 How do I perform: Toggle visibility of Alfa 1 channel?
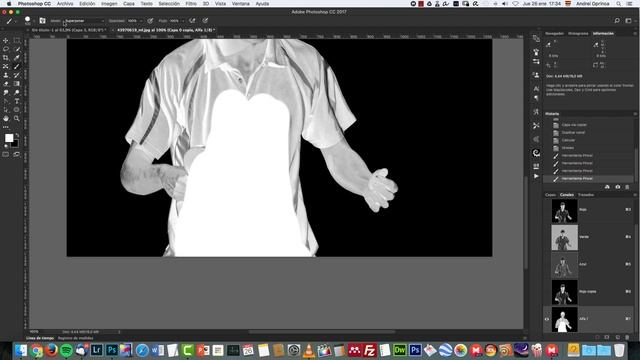pyautogui.click(x=547, y=319)
